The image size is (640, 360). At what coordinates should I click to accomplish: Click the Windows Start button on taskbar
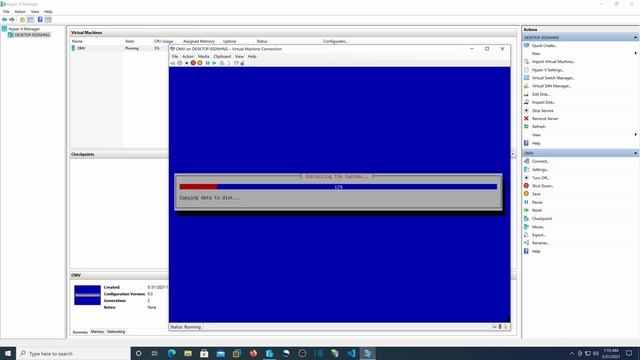(8, 353)
